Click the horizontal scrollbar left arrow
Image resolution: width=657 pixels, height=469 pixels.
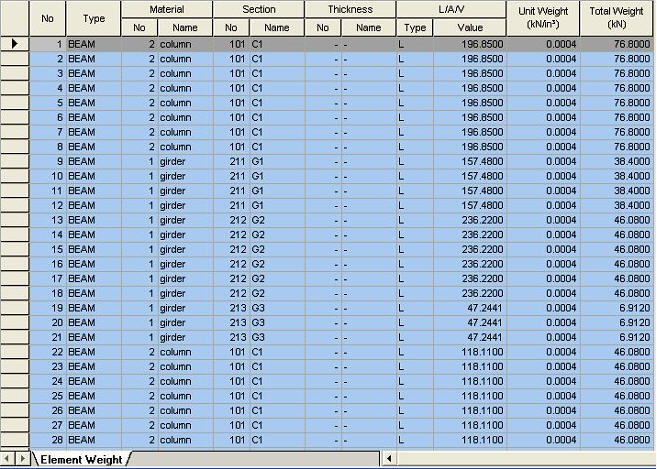coord(390,459)
